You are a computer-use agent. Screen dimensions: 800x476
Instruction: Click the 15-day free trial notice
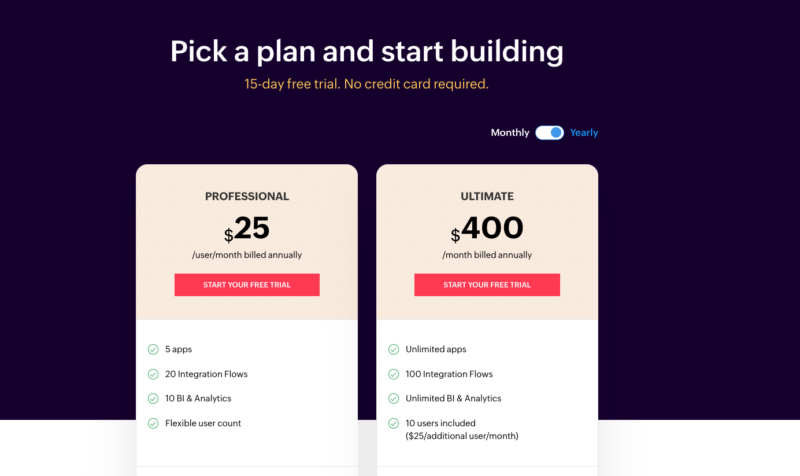(366, 84)
